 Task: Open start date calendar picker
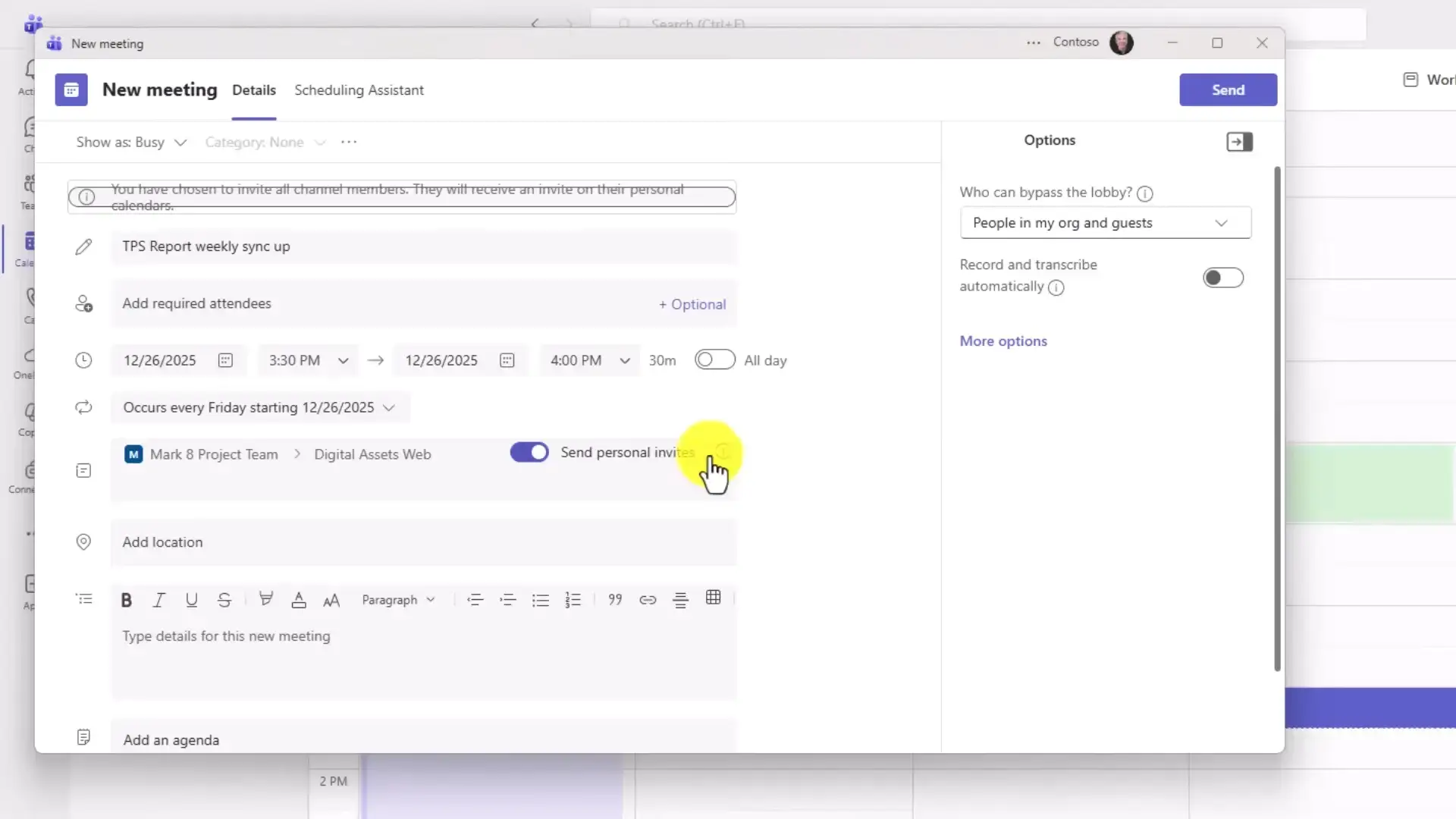225,360
